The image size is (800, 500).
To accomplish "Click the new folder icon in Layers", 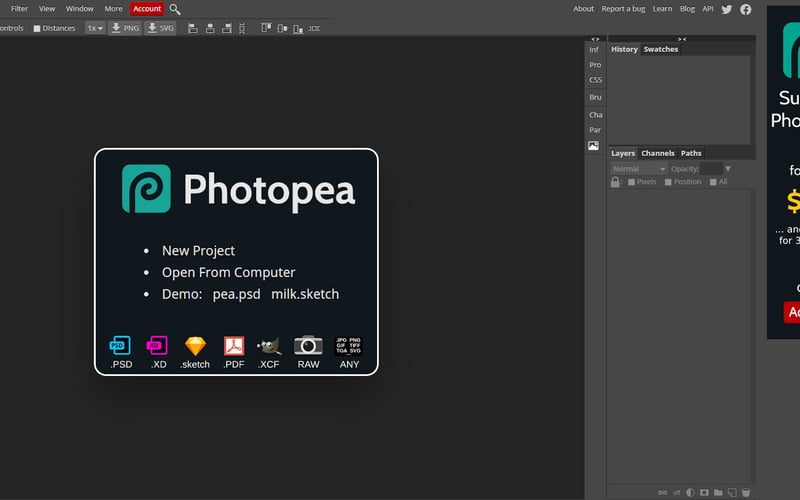I will point(718,492).
